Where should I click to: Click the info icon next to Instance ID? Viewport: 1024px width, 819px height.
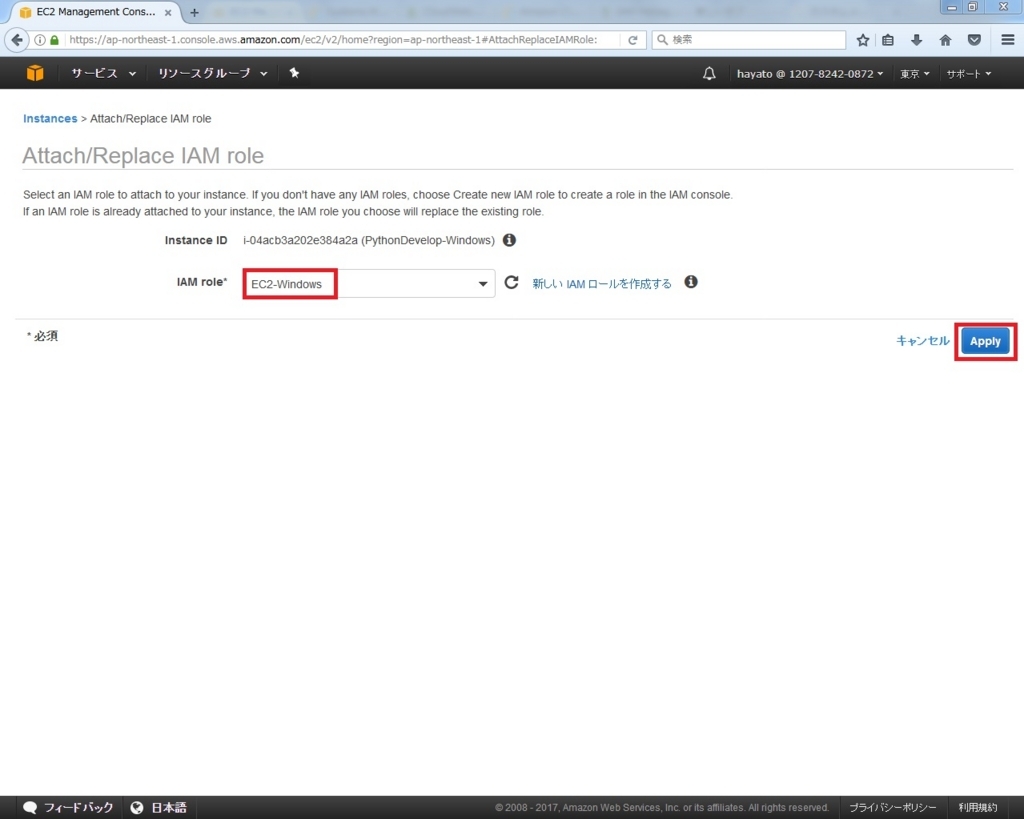point(509,240)
